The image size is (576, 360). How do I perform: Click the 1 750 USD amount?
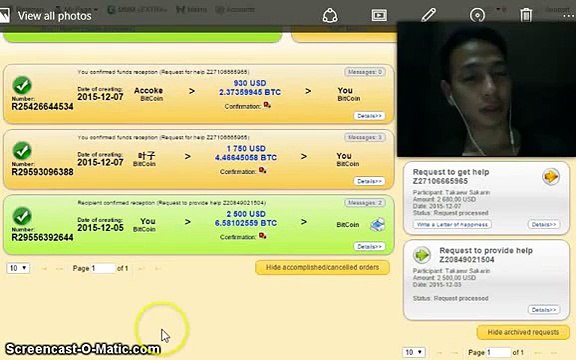coord(246,149)
